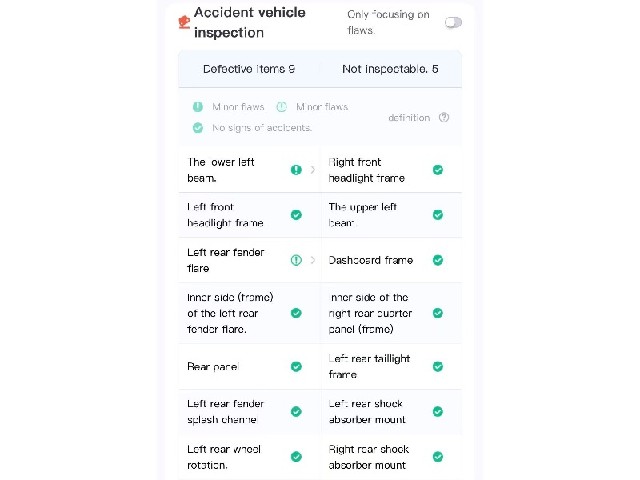Click the red accident vehicle inspection icon
Screen dimensions: 640x480
pyautogui.click(x=184, y=22)
